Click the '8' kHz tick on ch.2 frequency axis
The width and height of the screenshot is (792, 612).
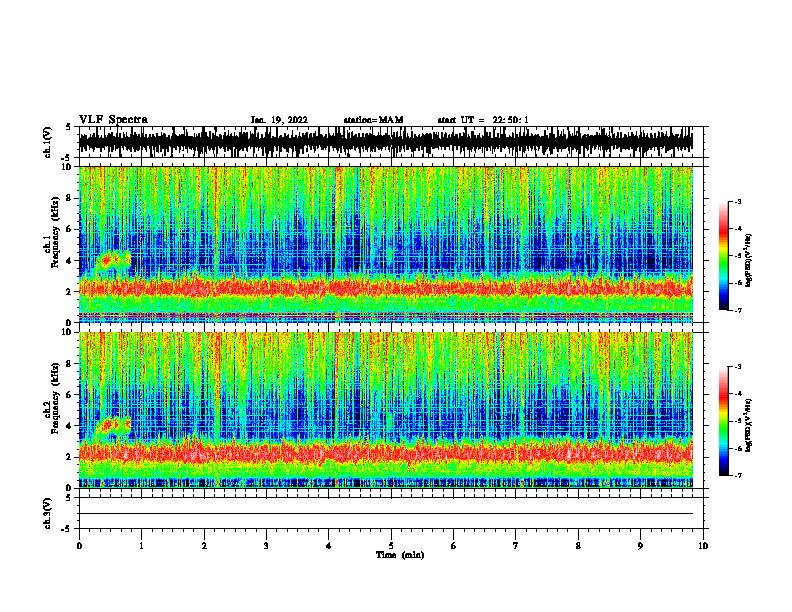(x=70, y=364)
